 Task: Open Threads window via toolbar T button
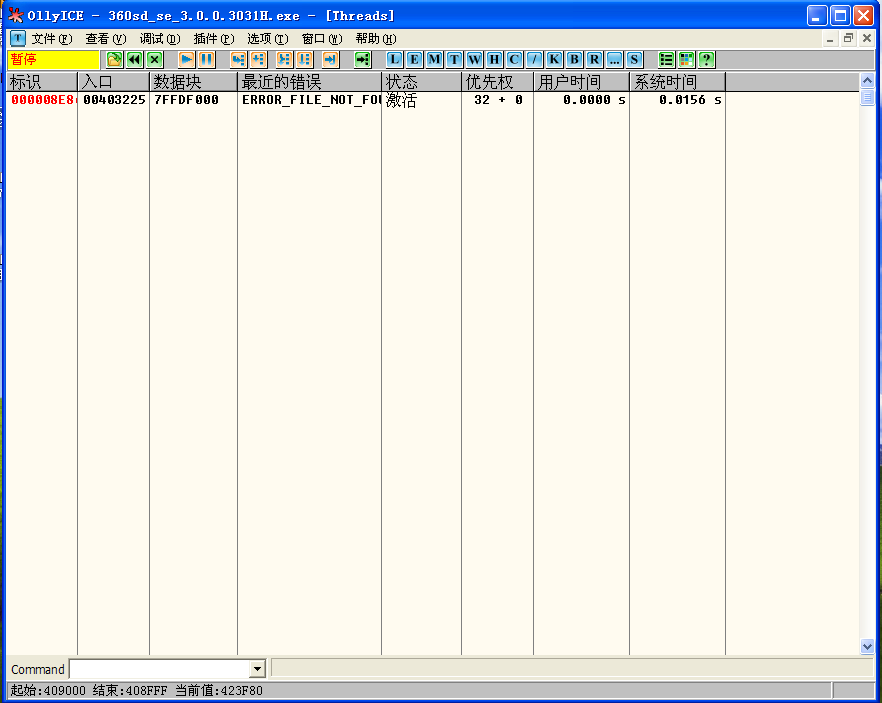454,60
